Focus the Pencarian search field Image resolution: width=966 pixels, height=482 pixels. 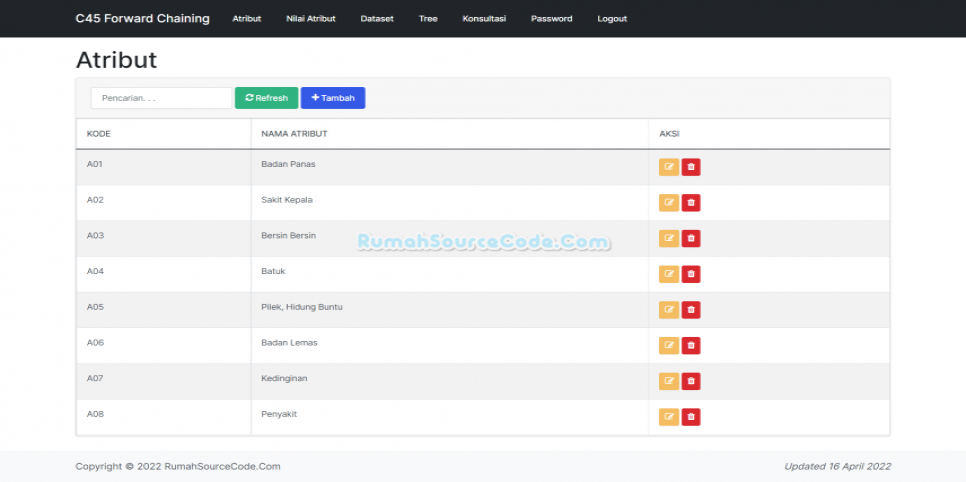point(161,98)
